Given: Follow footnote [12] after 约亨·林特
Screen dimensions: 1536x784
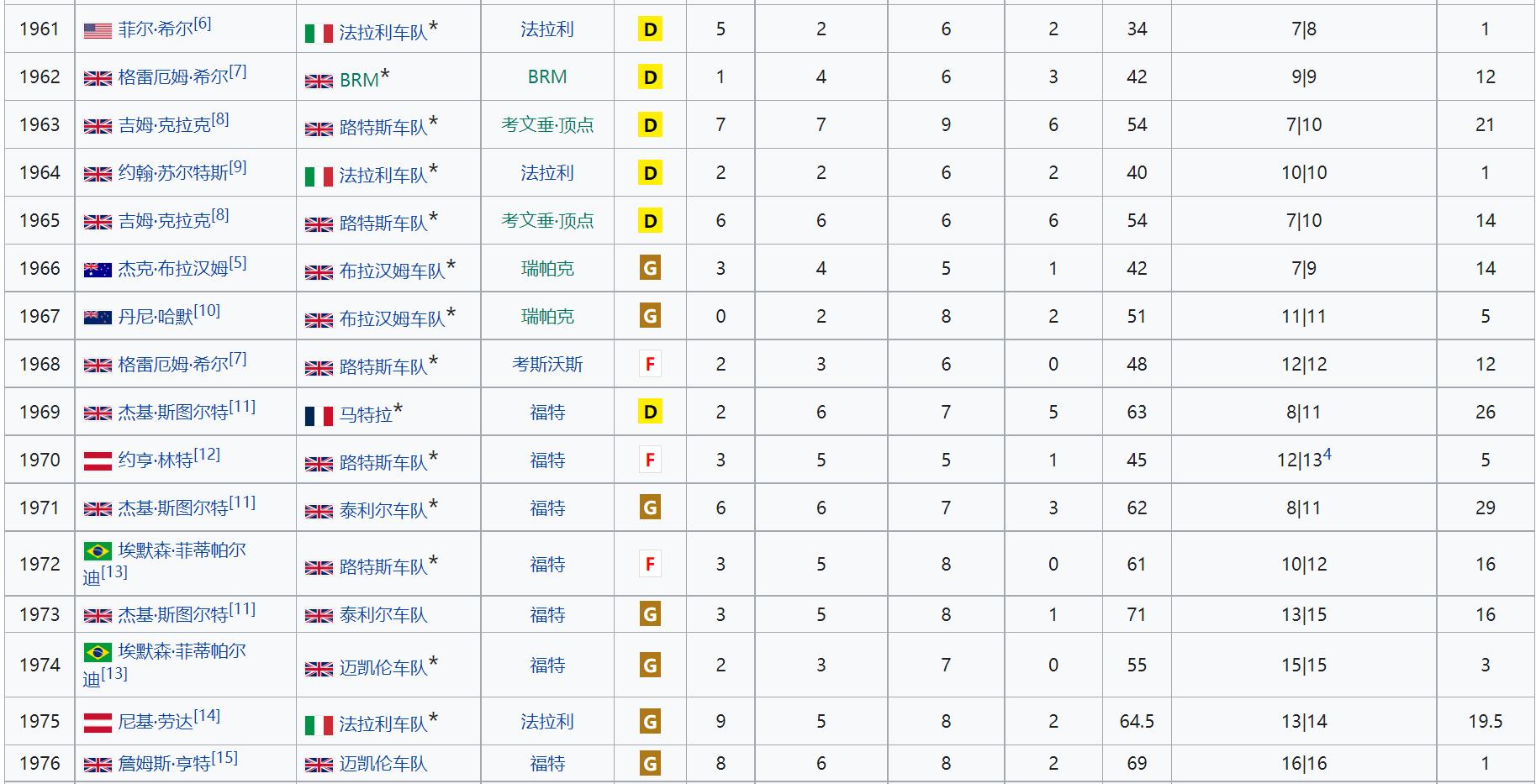Looking at the screenshot, I should 207,455.
